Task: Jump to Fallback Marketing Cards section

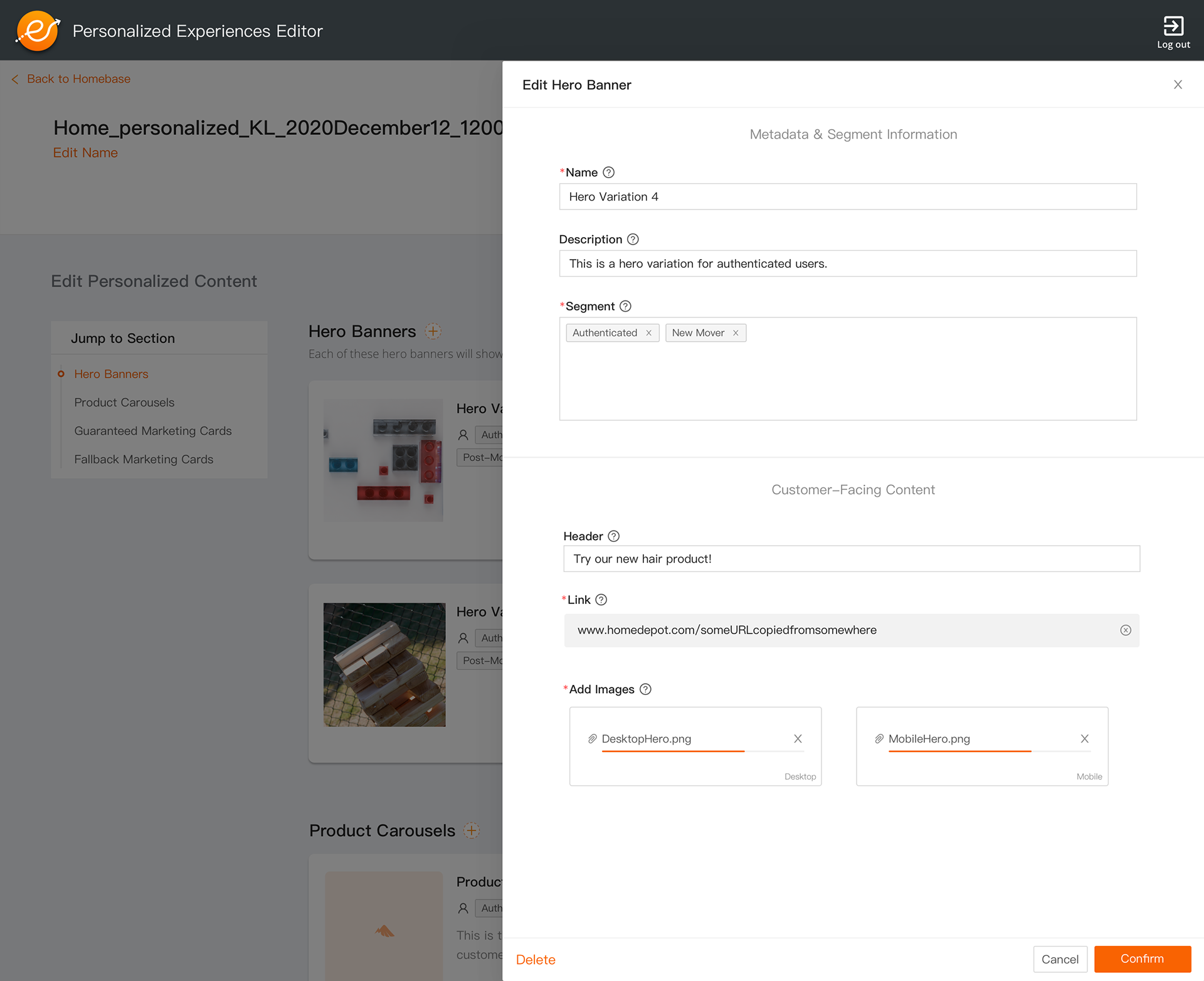Action: (144, 460)
